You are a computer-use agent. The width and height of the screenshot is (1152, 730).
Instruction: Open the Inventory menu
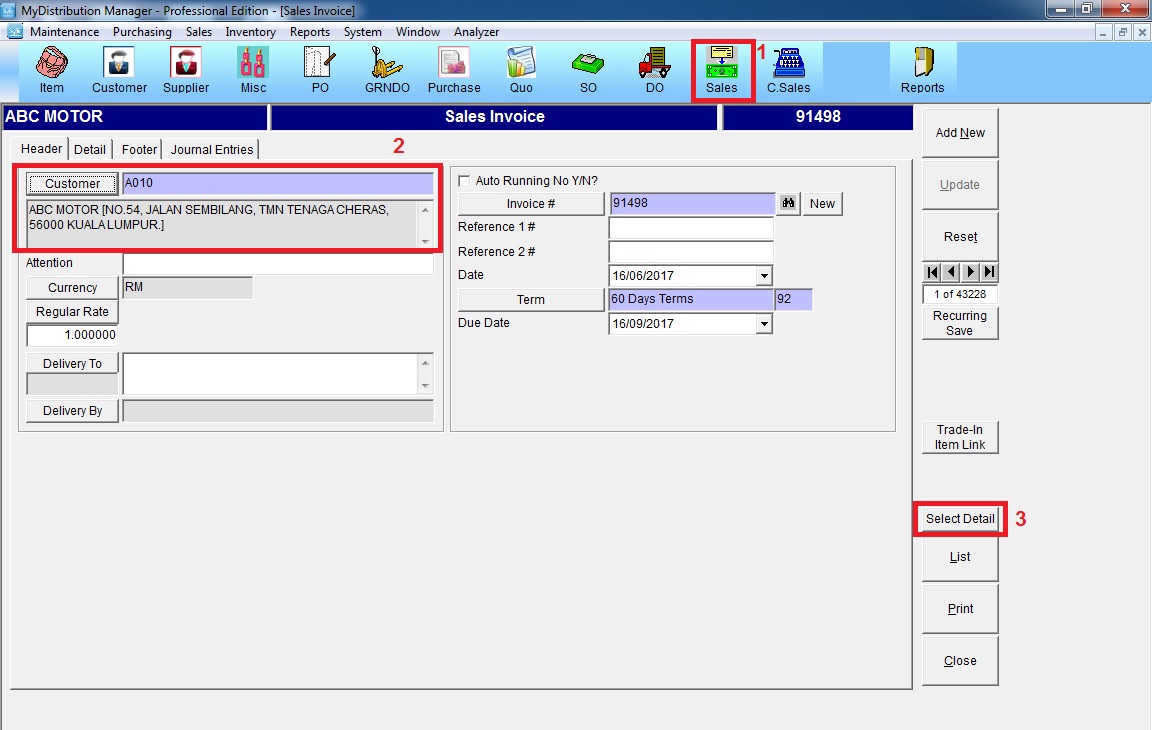(250, 32)
